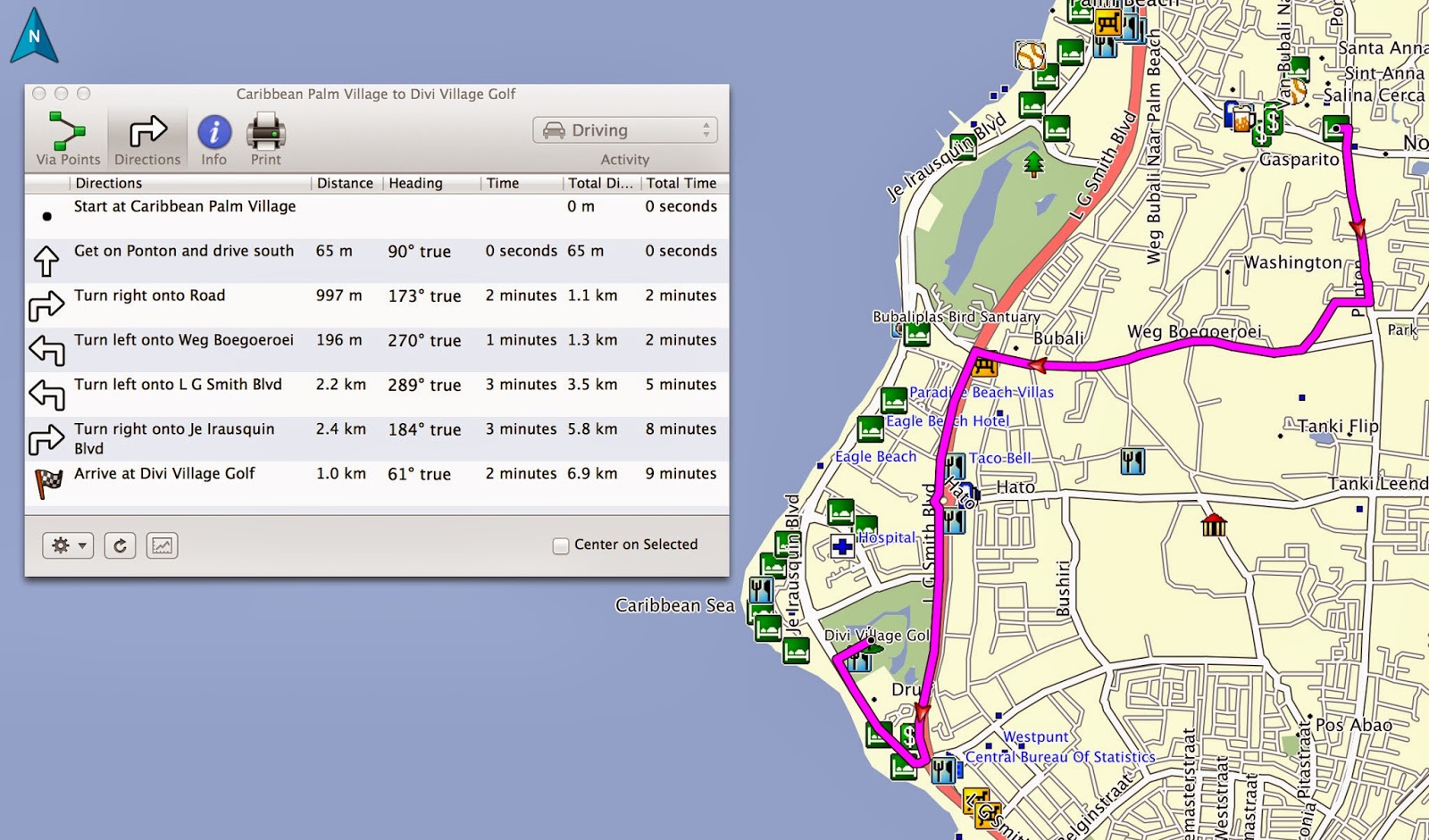The image size is (1429, 840).
Task: Click the 997 m distance cell
Action: tap(339, 295)
